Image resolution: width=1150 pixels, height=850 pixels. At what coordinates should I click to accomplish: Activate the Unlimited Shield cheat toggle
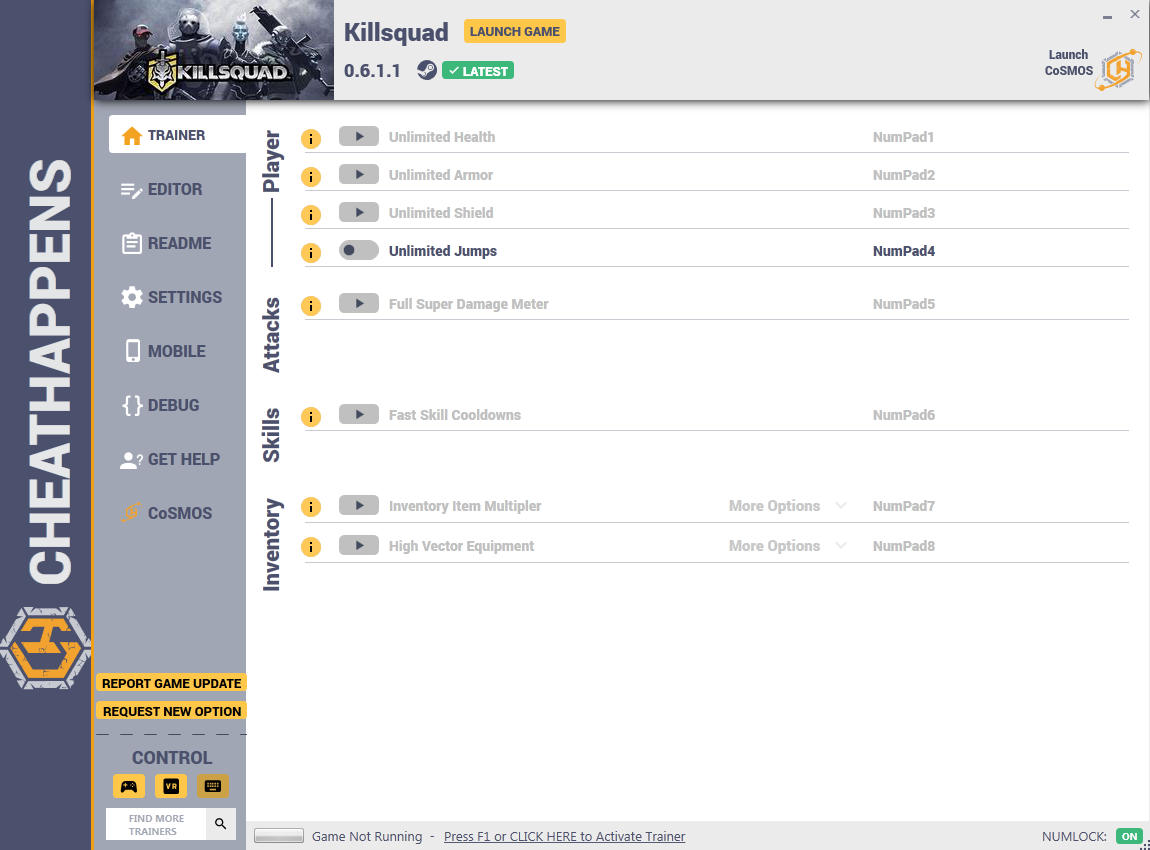(x=359, y=213)
